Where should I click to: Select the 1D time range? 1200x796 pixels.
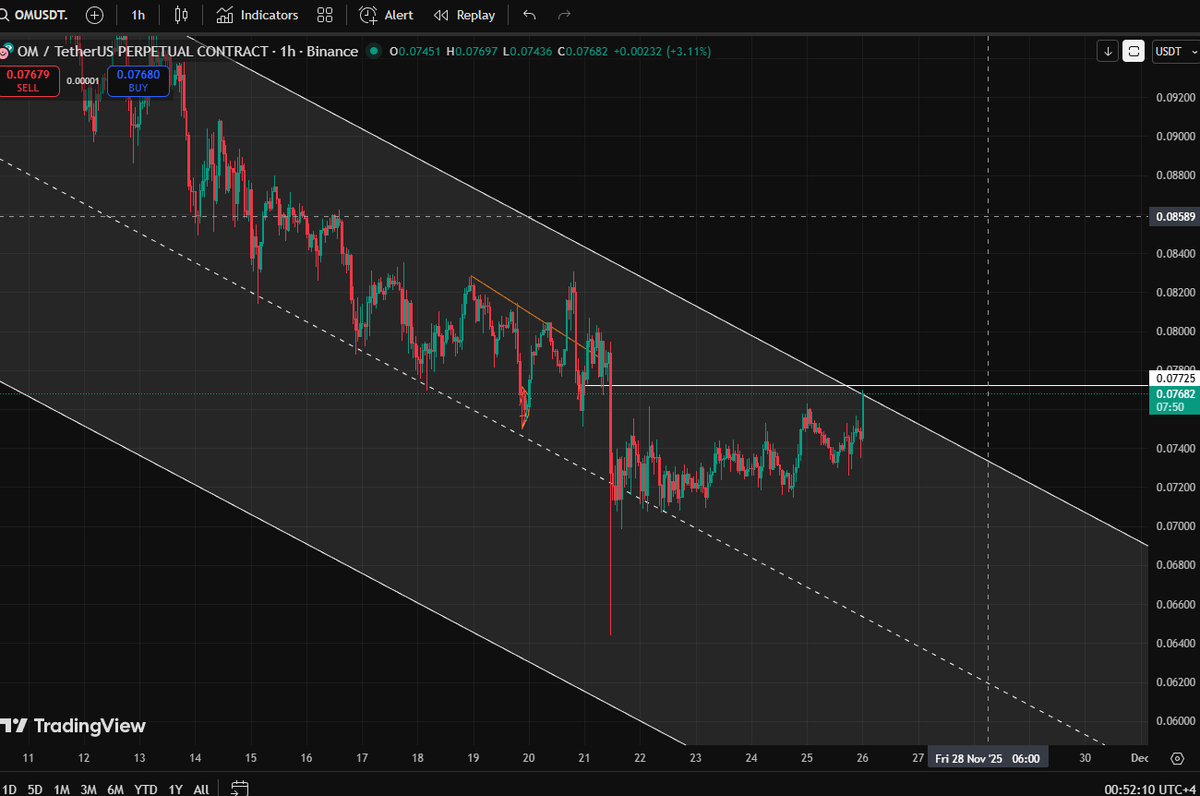8,789
